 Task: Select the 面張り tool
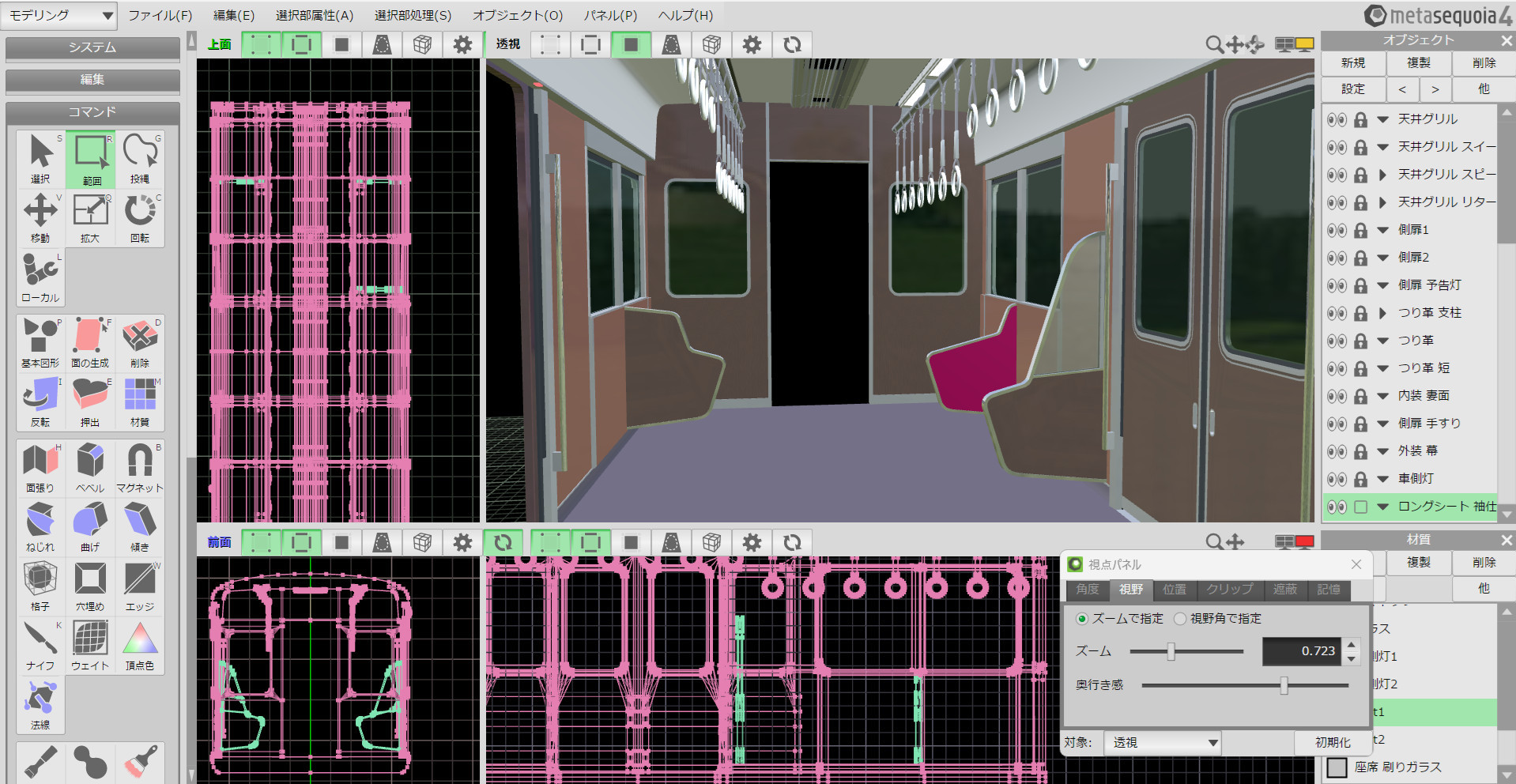pos(40,468)
